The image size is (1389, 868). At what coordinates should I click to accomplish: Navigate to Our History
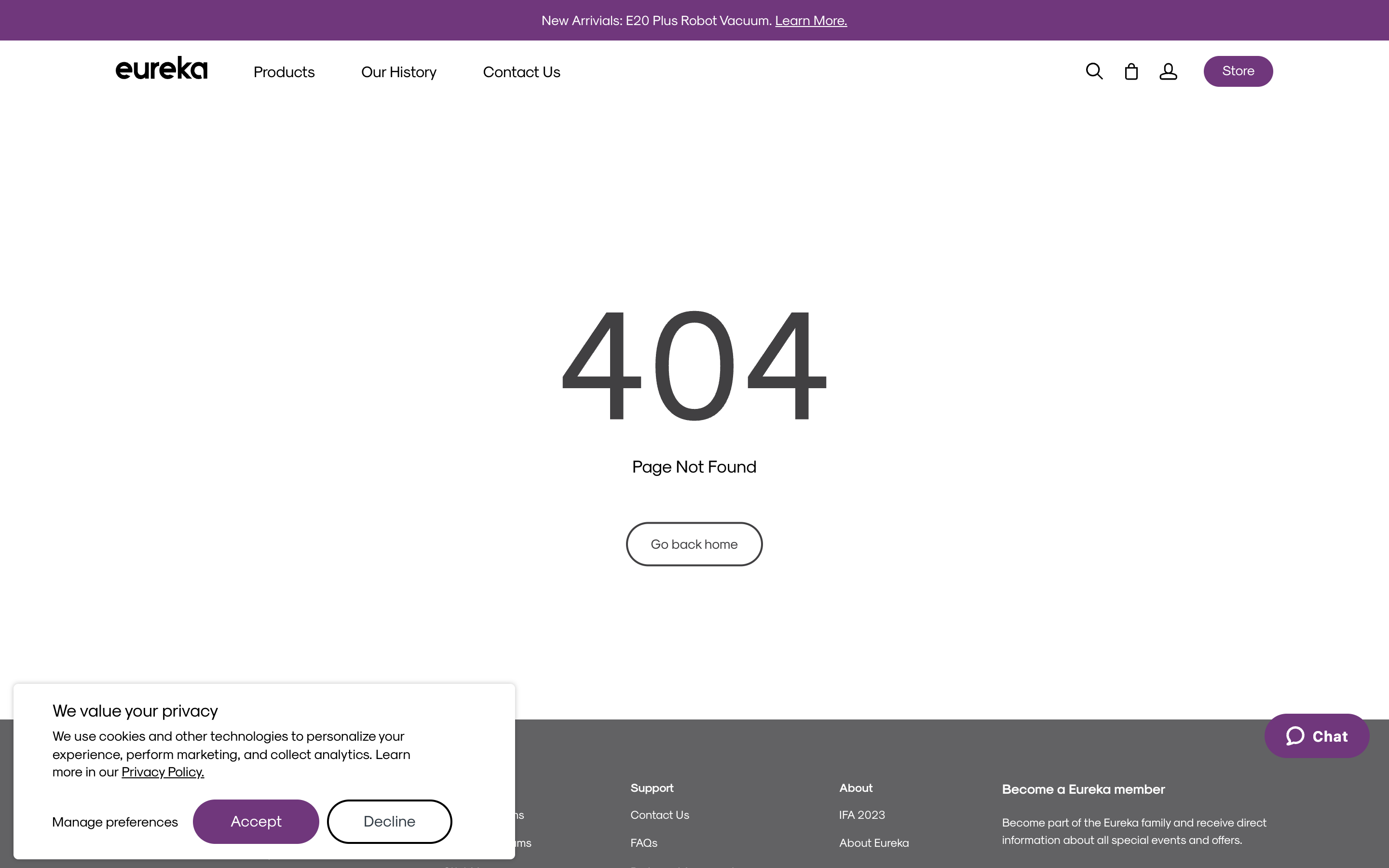(x=398, y=72)
